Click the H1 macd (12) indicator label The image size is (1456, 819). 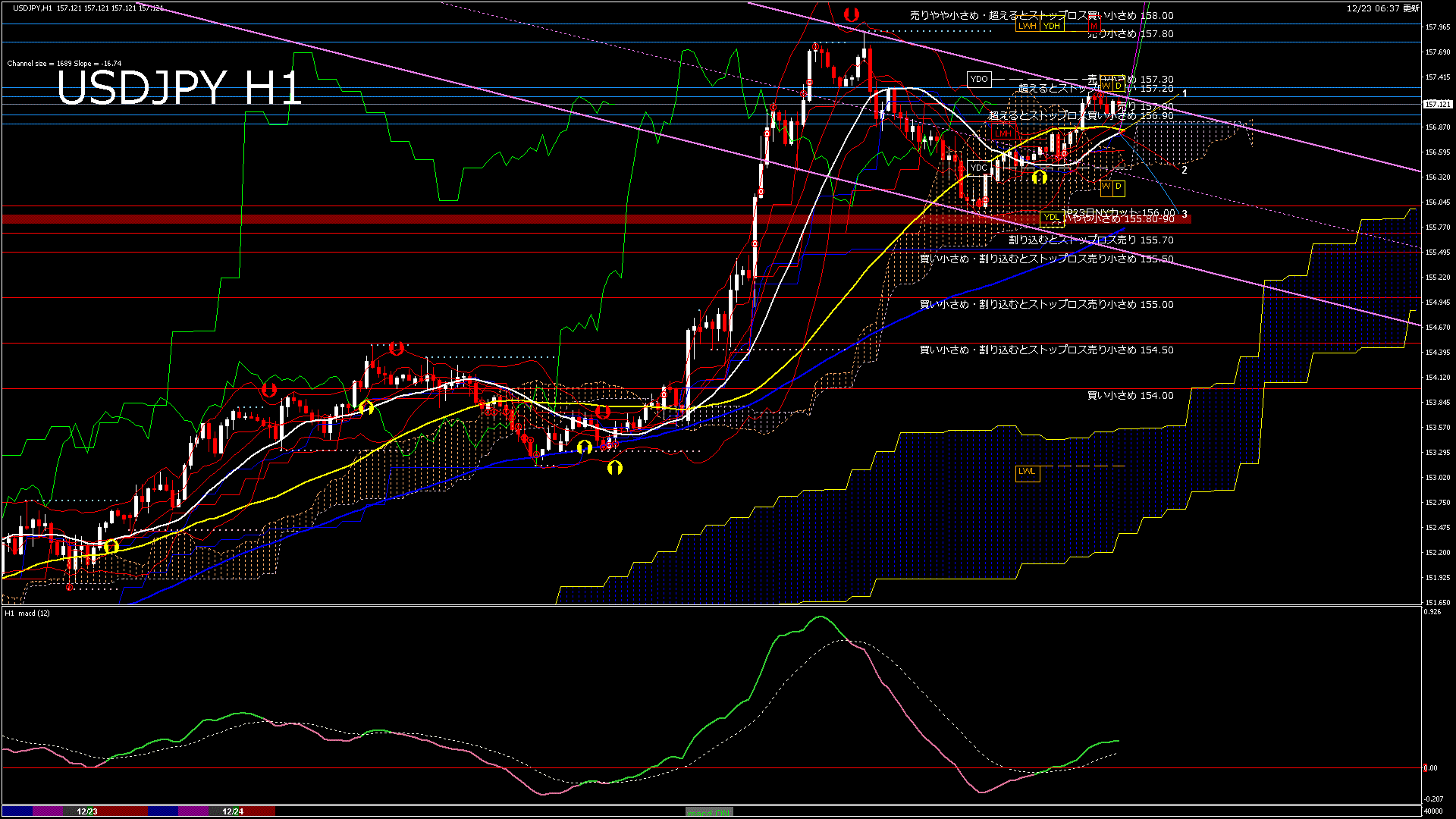click(27, 613)
